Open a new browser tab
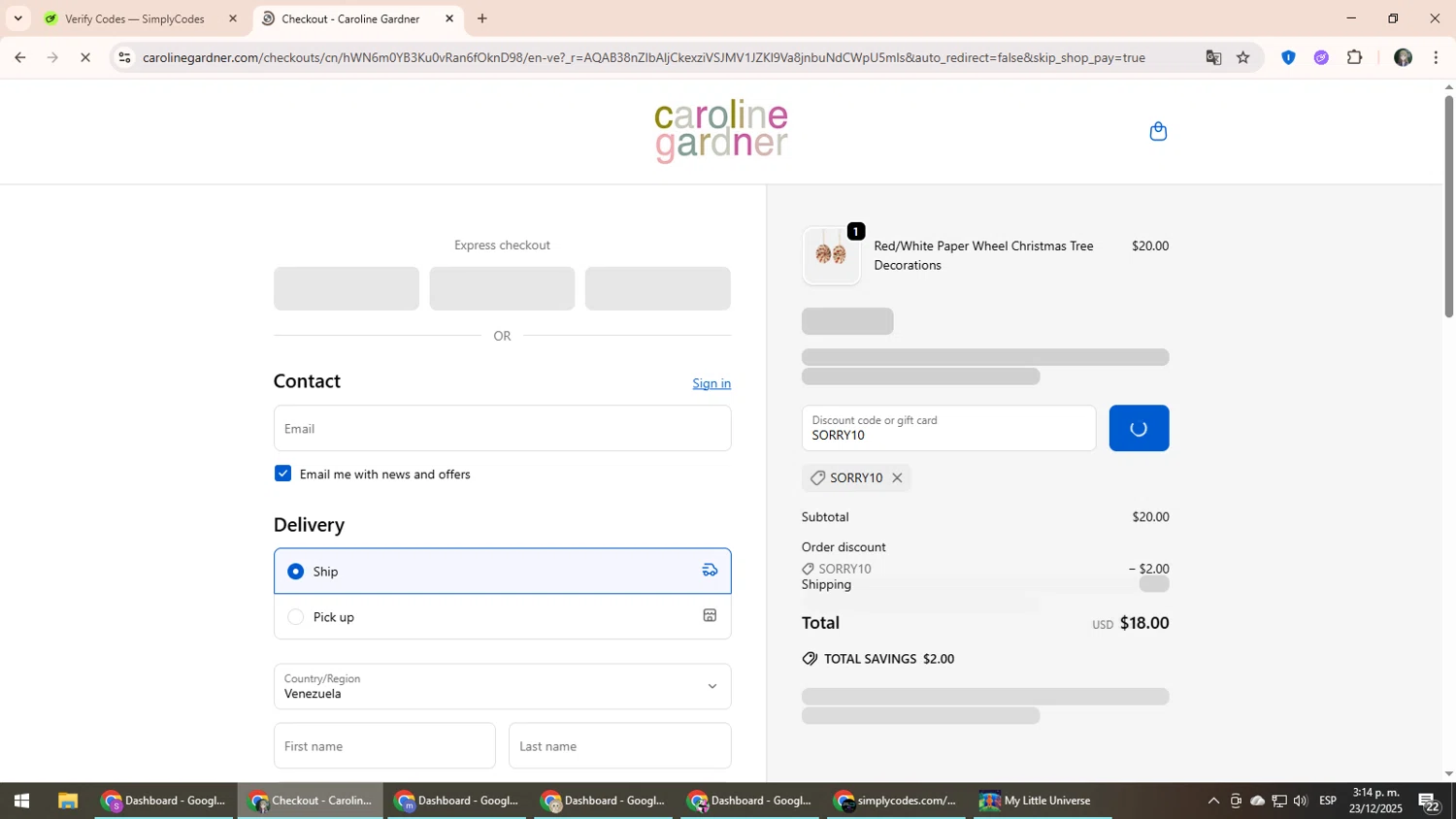 pyautogui.click(x=482, y=18)
